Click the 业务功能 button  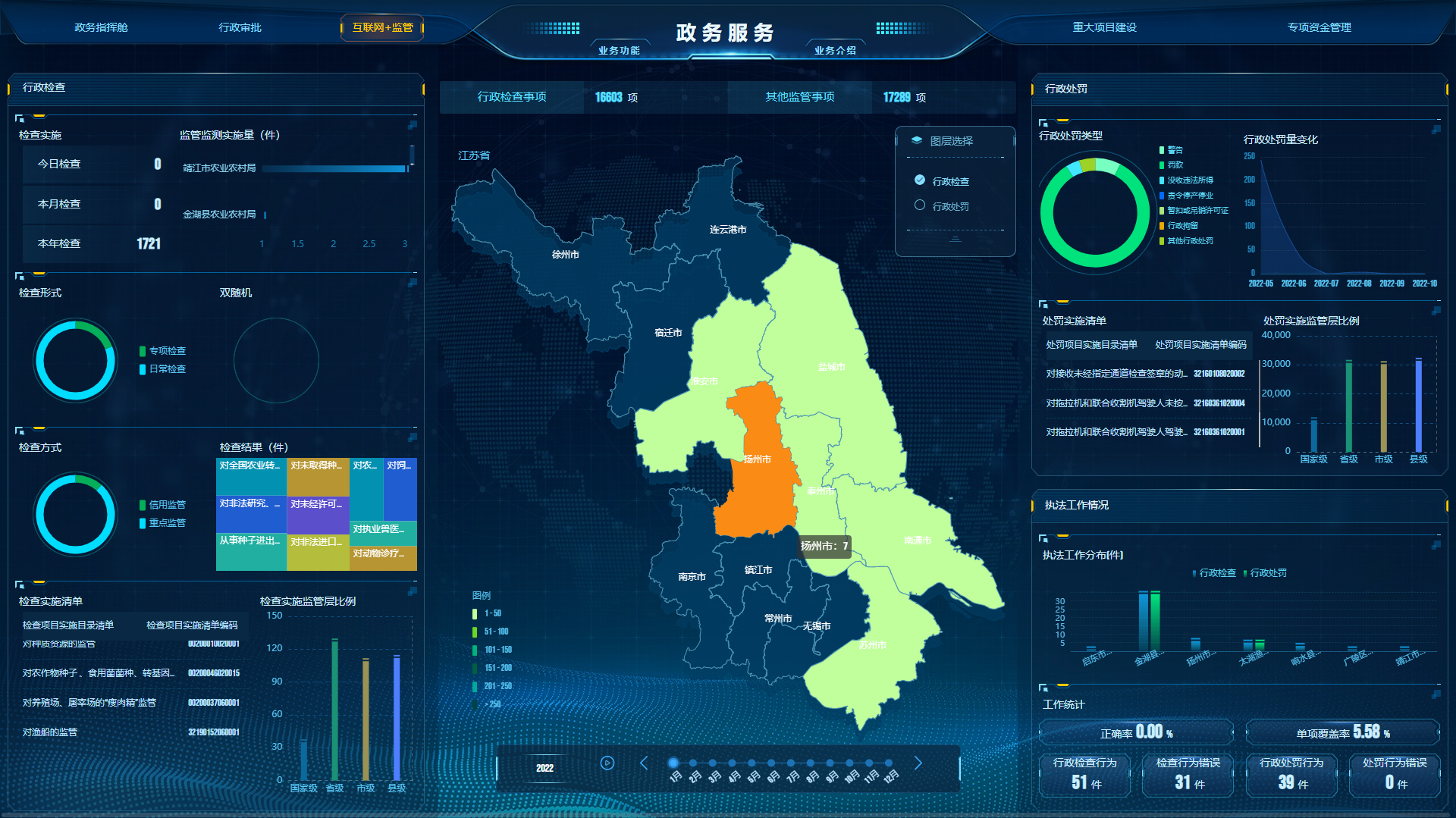[x=619, y=50]
